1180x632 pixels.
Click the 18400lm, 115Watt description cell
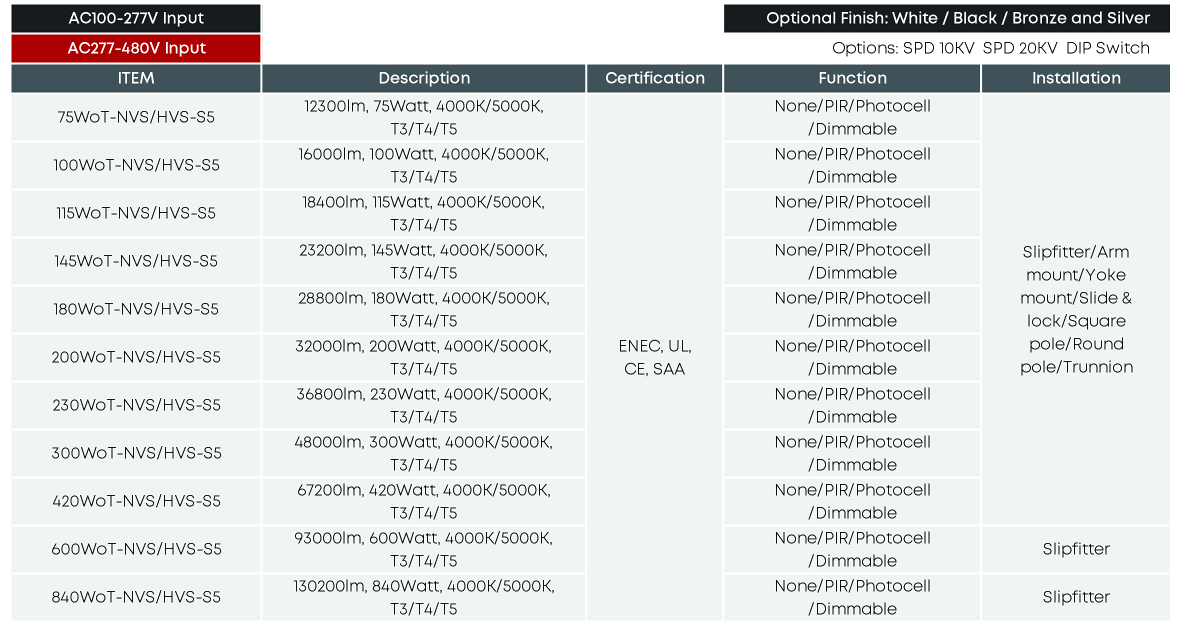(424, 213)
